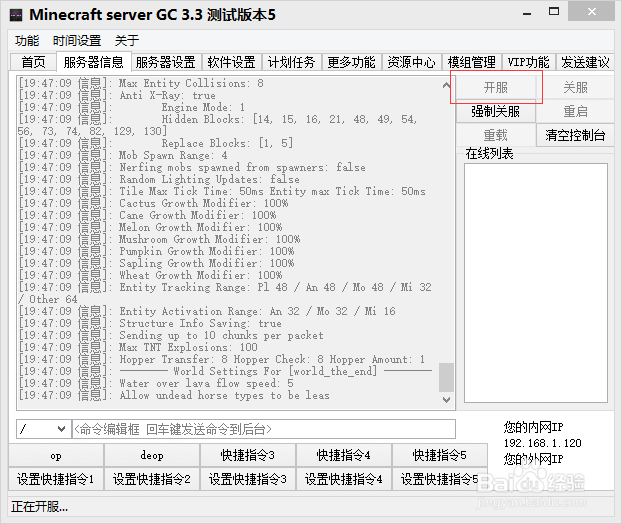Click the 重载 reload button
Image resolution: width=622 pixels, height=524 pixels.
click(496, 135)
